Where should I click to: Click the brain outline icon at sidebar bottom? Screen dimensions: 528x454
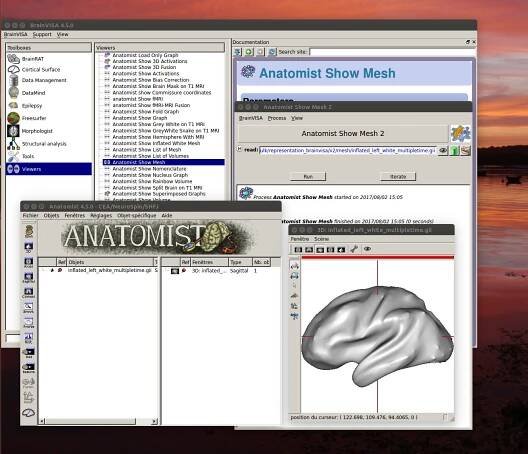click(x=29, y=413)
